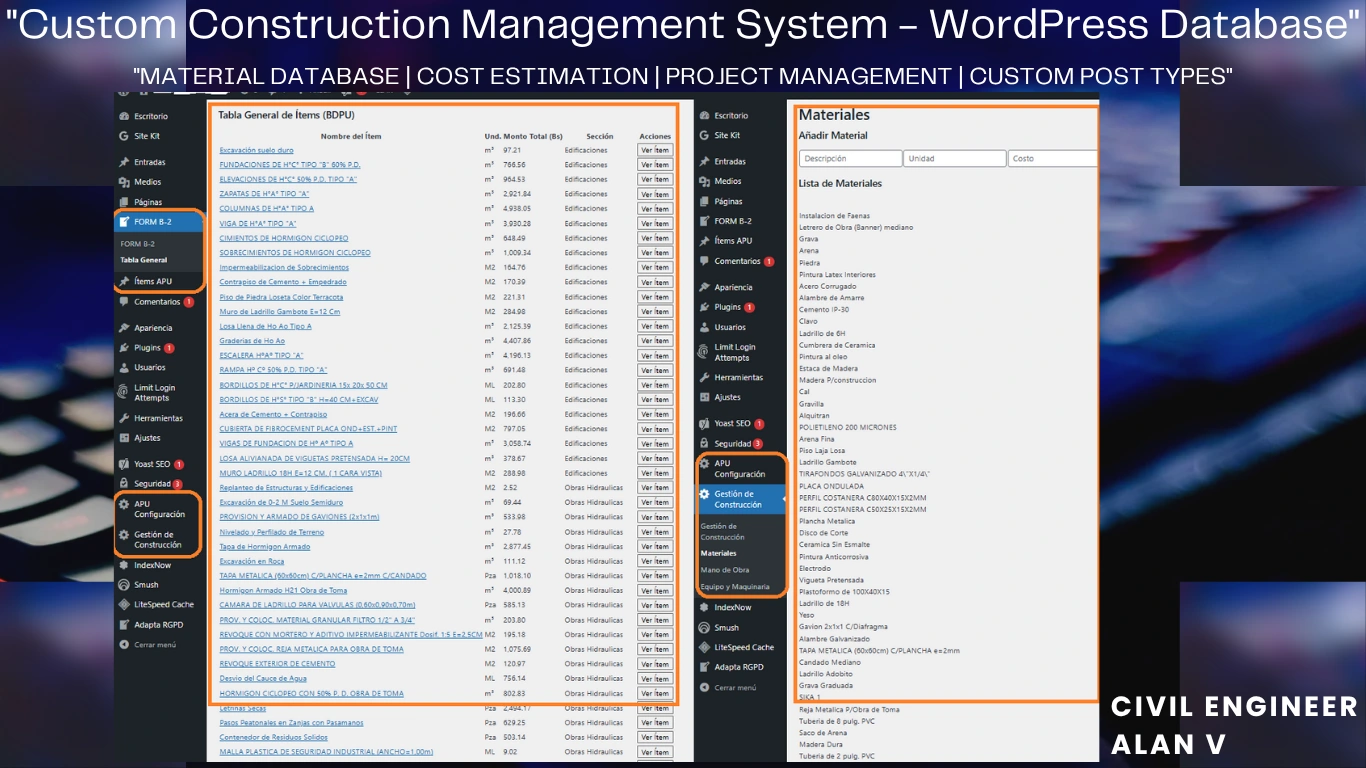The height and width of the screenshot is (768, 1366).
Task: Select "Cemento IP-30" in the materials list
Action: [824, 310]
